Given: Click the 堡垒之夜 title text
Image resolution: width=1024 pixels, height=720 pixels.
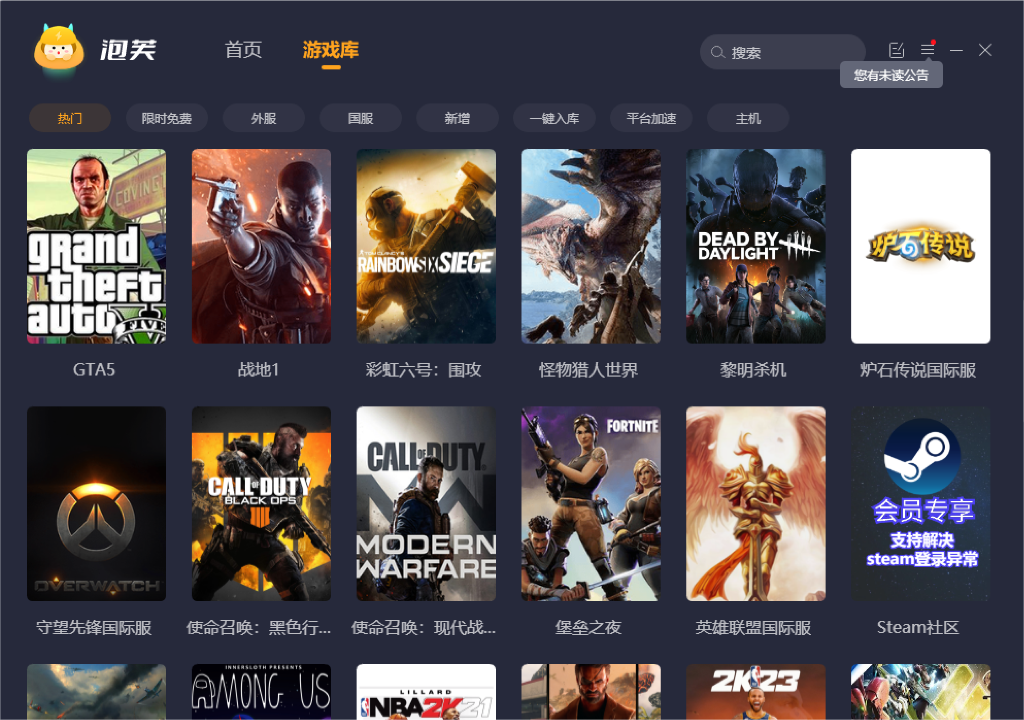Looking at the screenshot, I should click(588, 627).
